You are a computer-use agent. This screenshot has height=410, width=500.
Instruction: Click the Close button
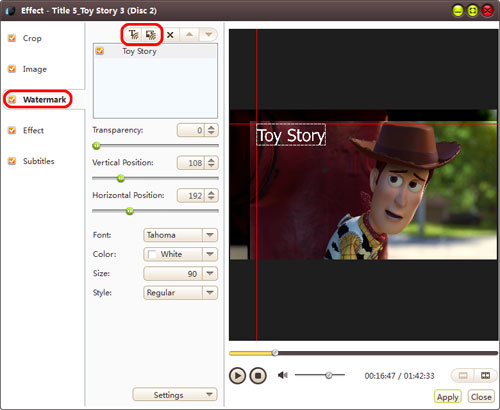(x=481, y=397)
